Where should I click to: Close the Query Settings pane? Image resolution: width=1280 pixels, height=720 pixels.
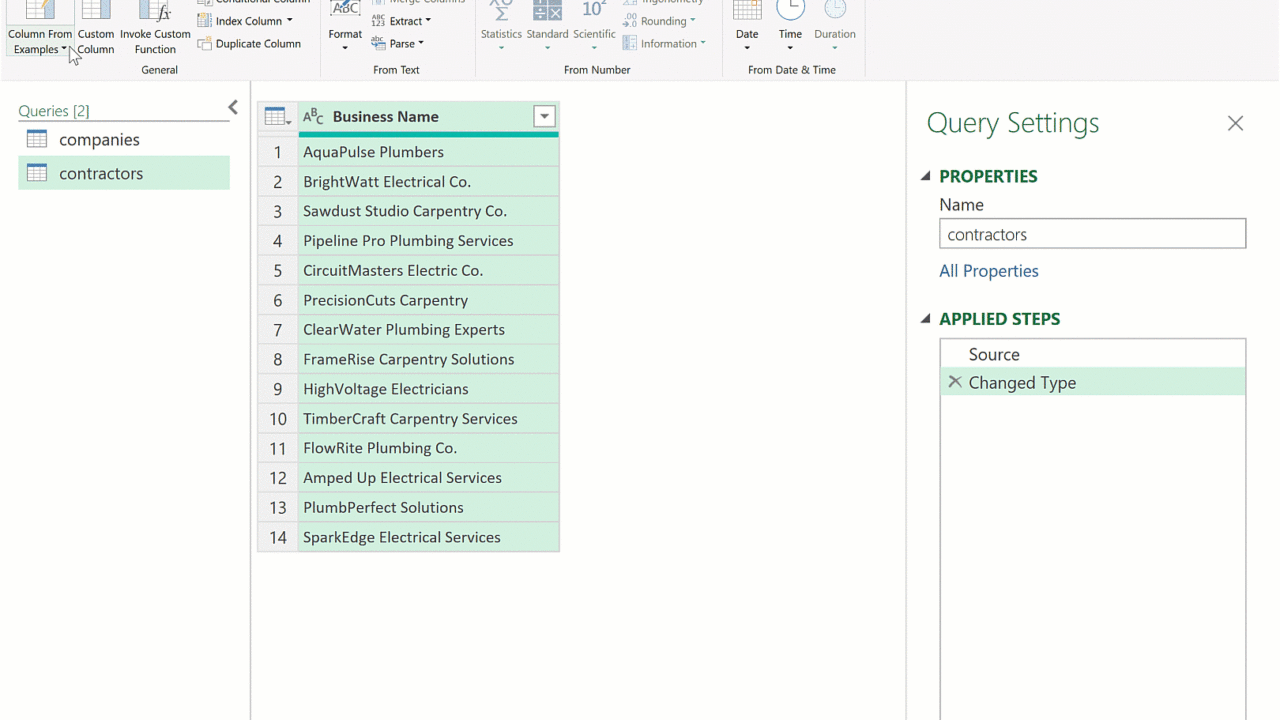pos(1235,123)
